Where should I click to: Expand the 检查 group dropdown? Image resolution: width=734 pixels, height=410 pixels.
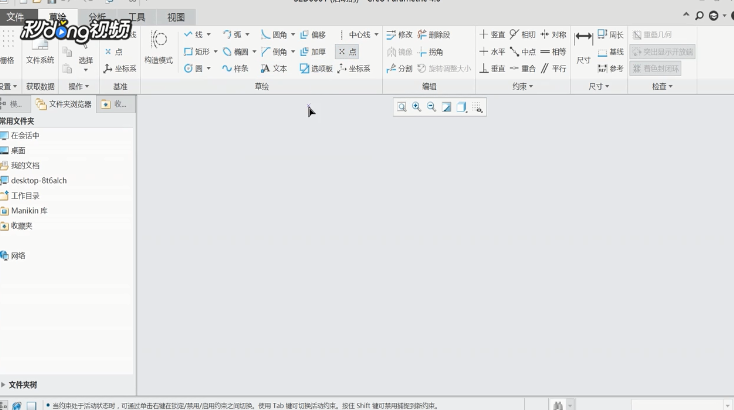point(662,87)
